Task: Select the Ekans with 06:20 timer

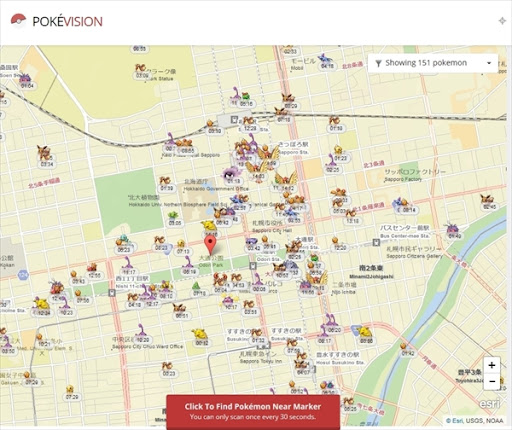Action: pyautogui.click(x=332, y=324)
